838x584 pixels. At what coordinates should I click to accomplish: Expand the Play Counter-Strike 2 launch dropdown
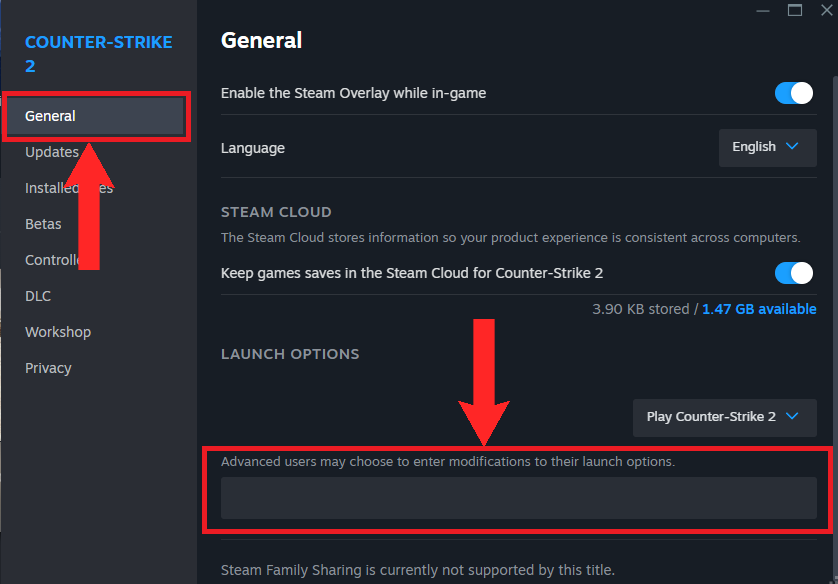pyautogui.click(x=724, y=417)
